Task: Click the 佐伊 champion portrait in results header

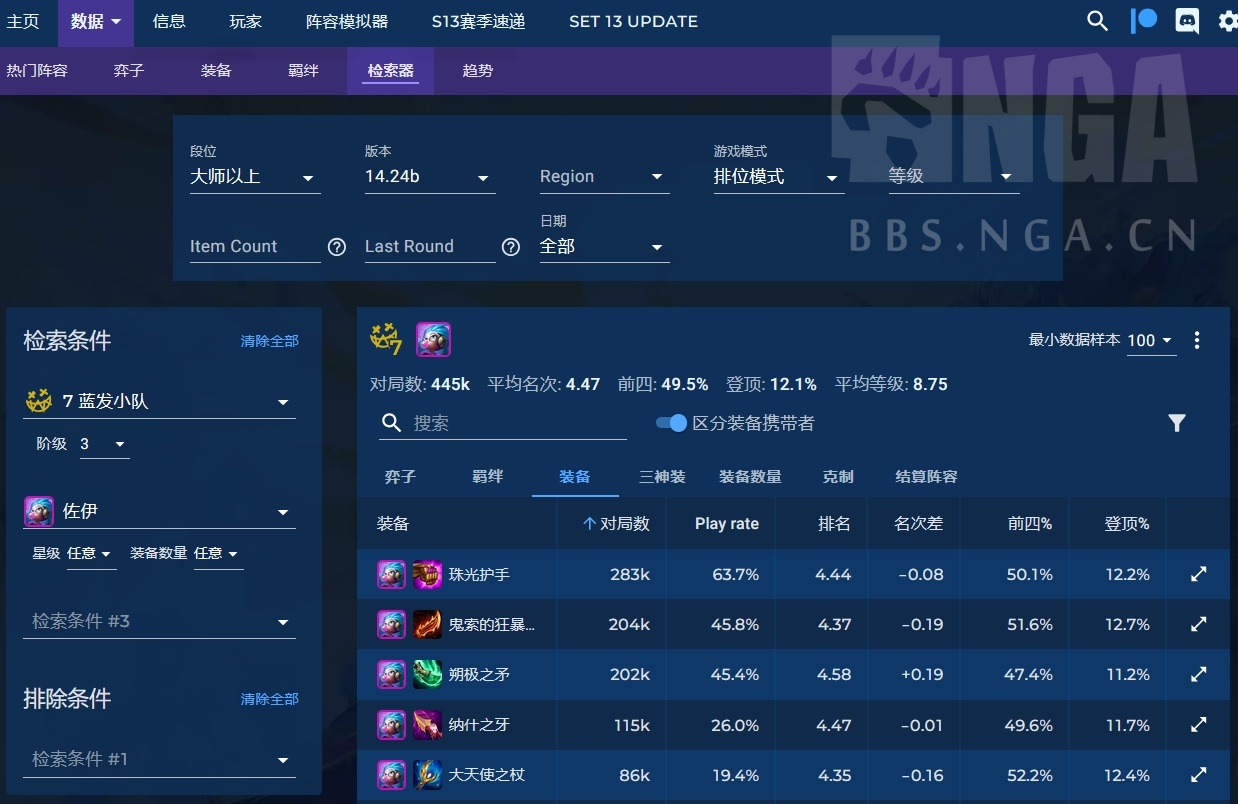Action: coord(433,340)
